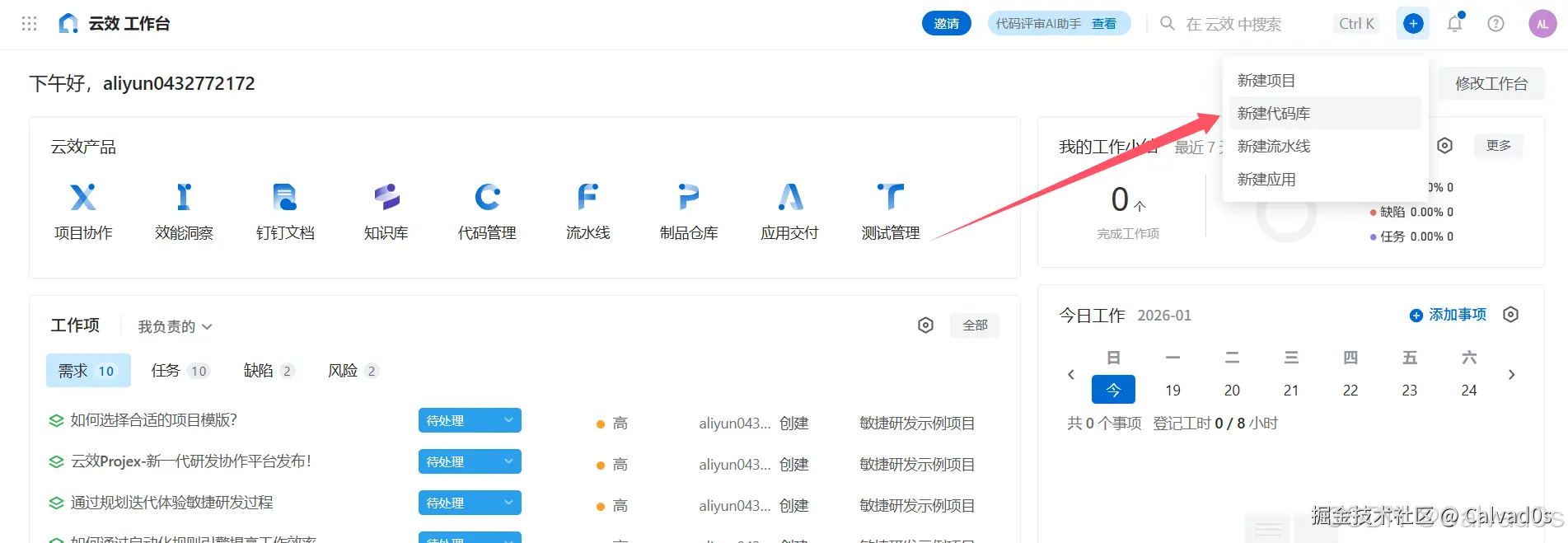
Task: Open 效能洞察 product icon
Action: tap(184, 197)
